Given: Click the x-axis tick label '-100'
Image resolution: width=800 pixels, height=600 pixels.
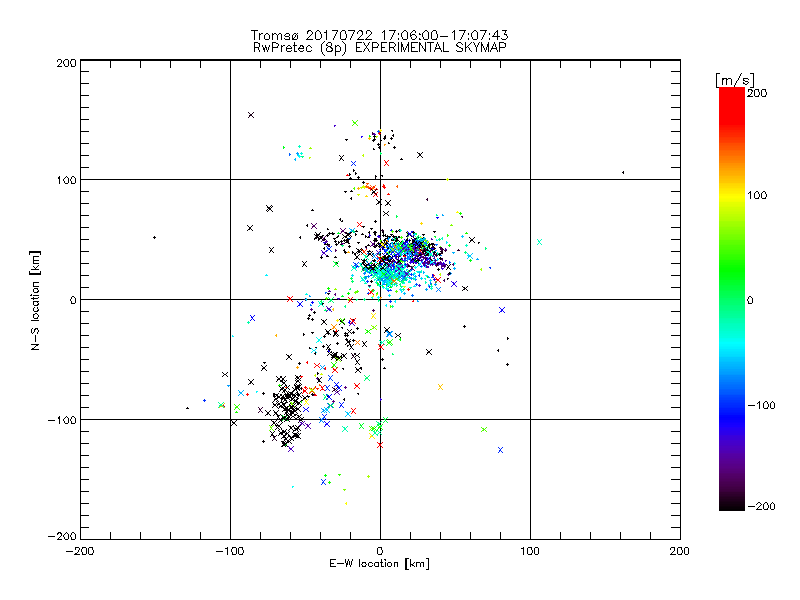Looking at the screenshot, I should (x=230, y=551).
